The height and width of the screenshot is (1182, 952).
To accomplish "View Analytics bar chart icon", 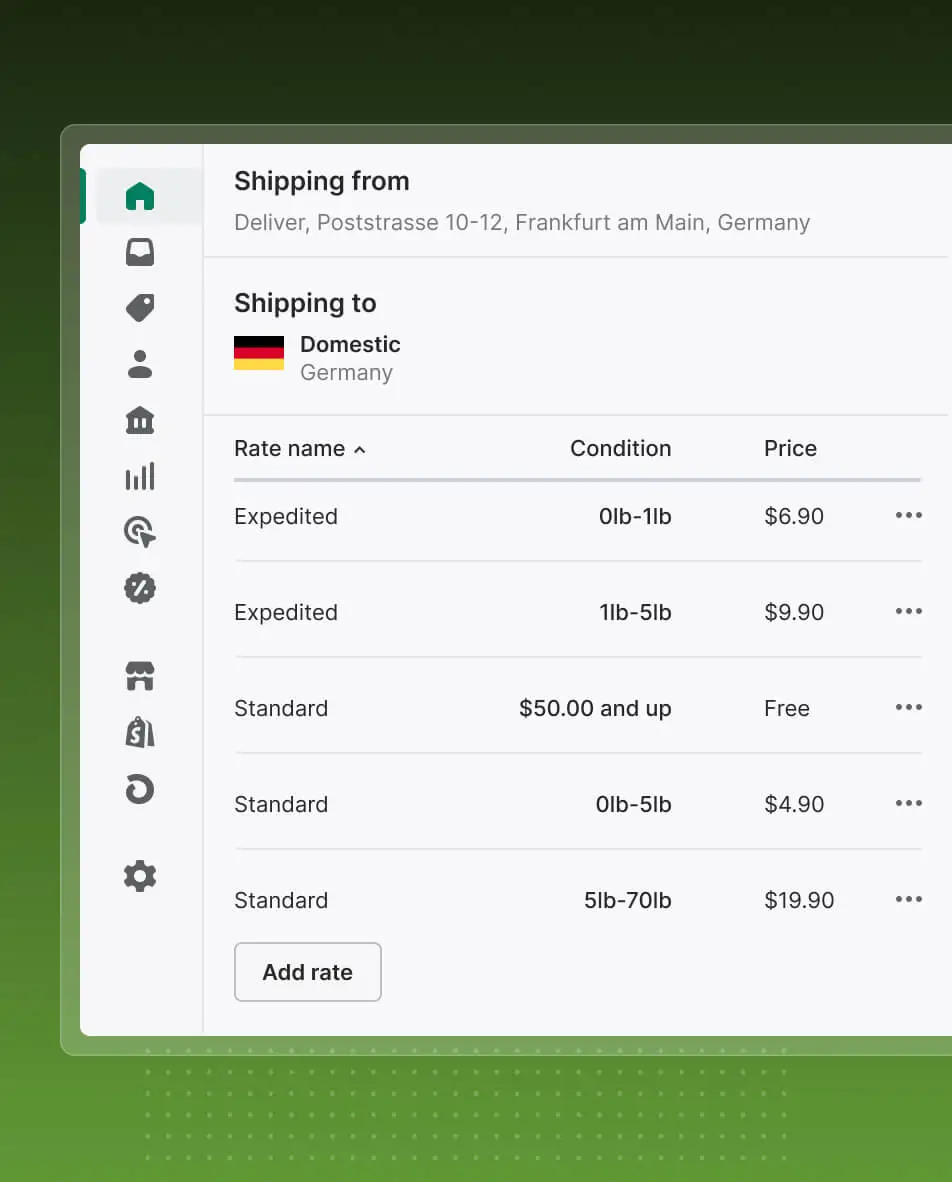I will 140,476.
